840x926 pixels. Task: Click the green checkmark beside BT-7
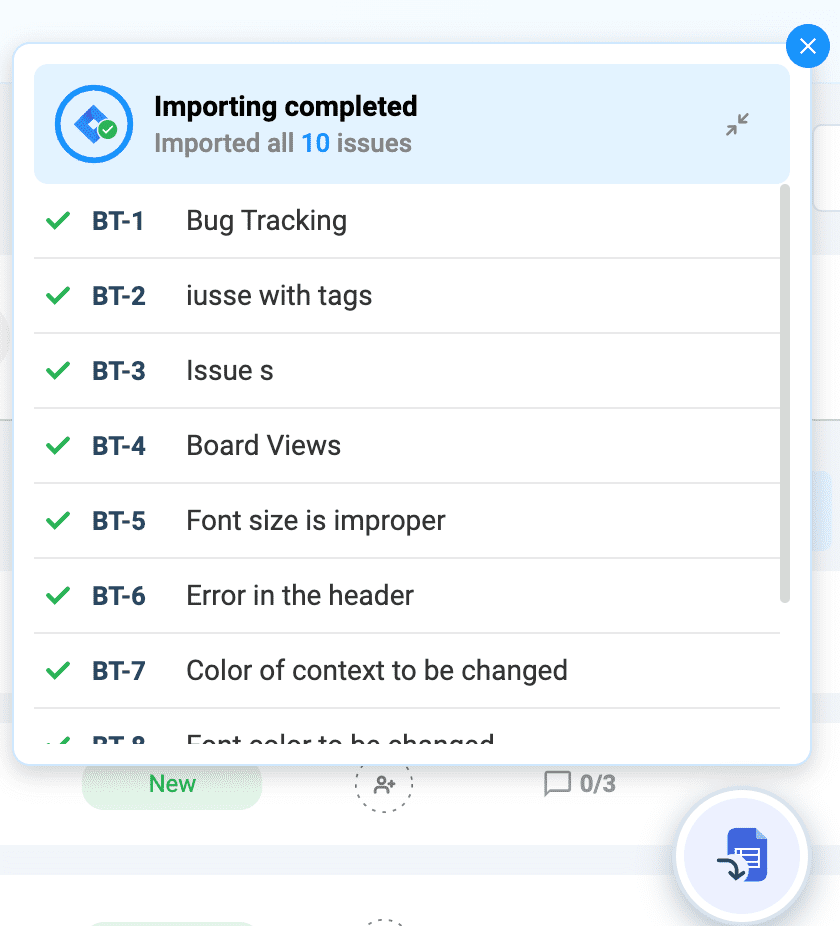tap(58, 671)
